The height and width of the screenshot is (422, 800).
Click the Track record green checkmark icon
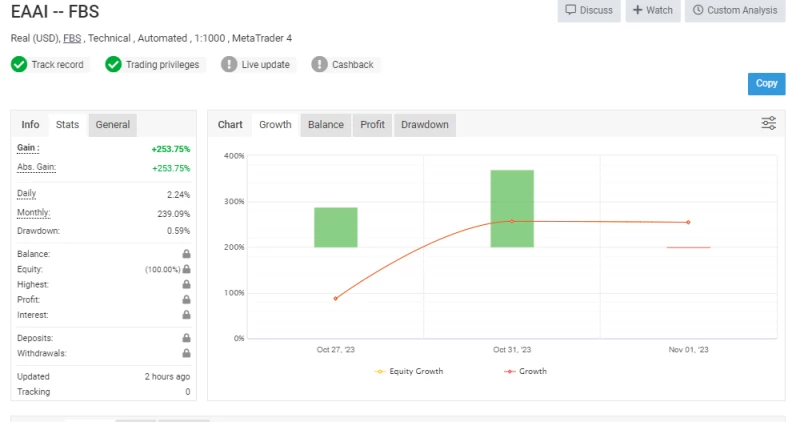click(x=19, y=64)
